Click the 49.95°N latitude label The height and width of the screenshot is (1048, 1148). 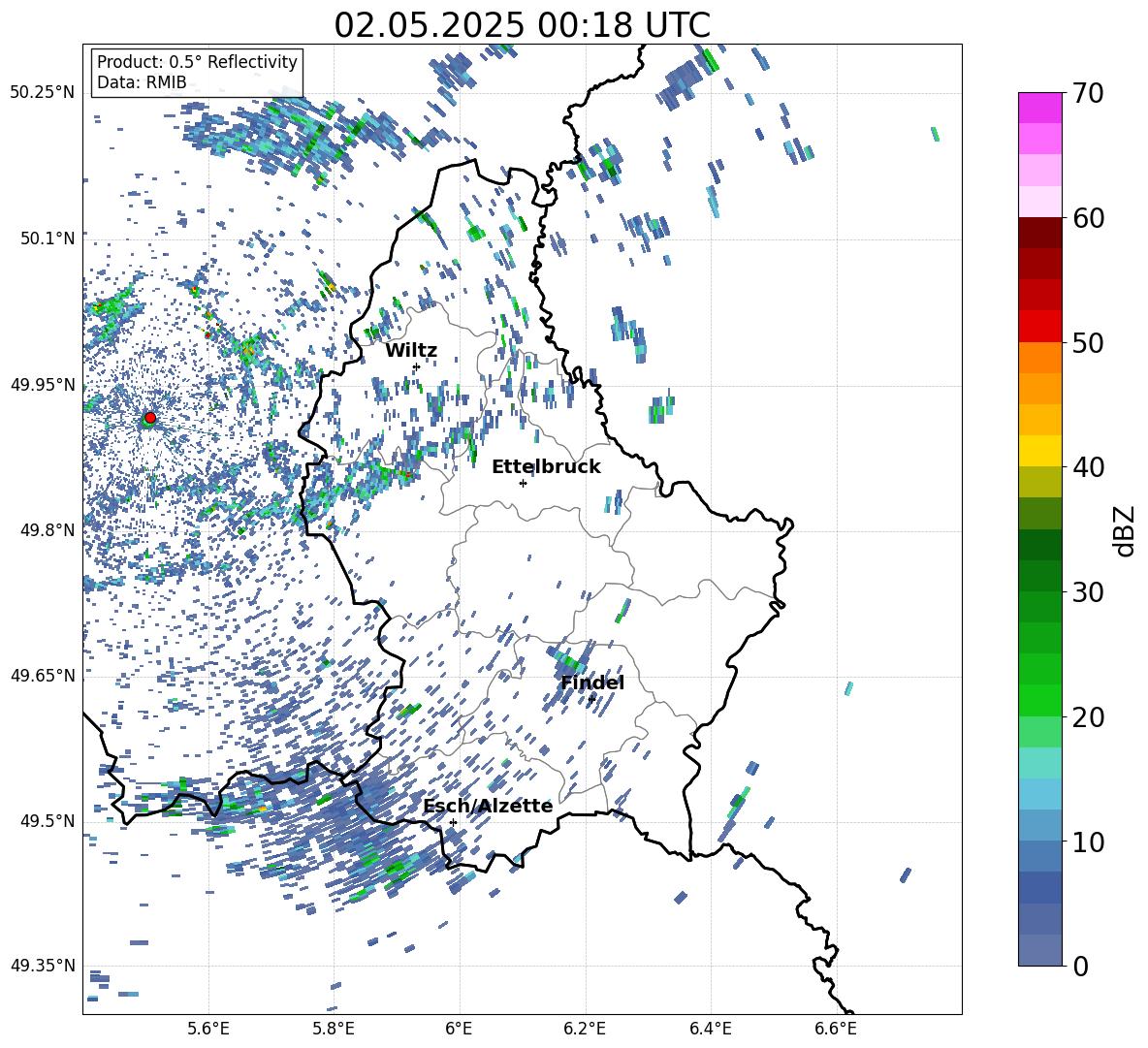(x=43, y=384)
